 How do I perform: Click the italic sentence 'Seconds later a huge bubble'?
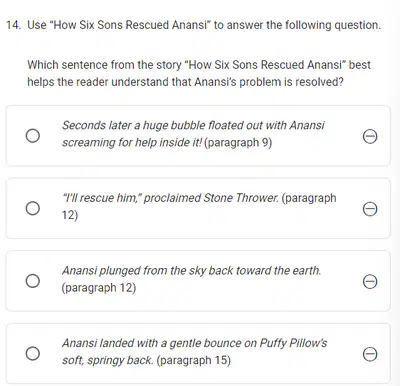193,125
